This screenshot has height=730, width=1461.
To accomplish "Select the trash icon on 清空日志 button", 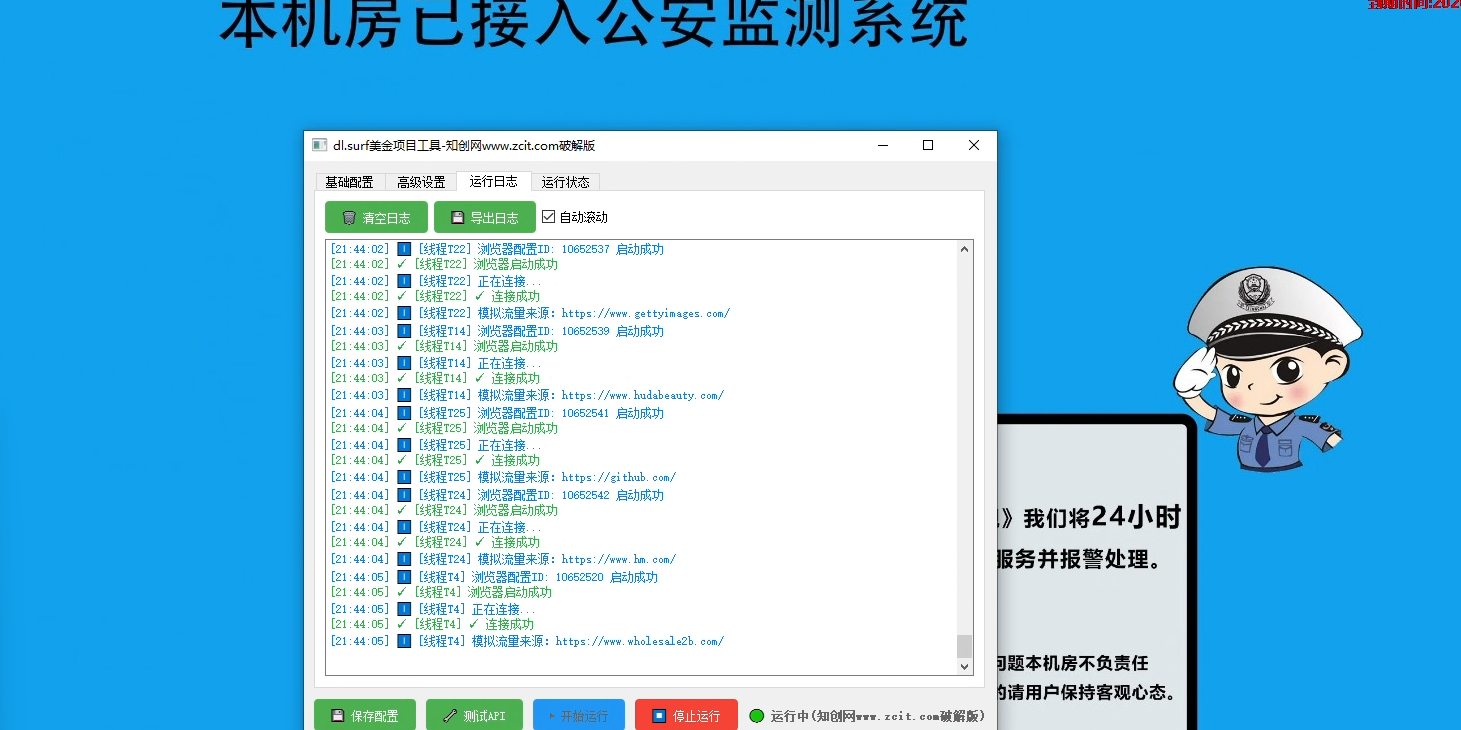I will pyautogui.click(x=348, y=217).
